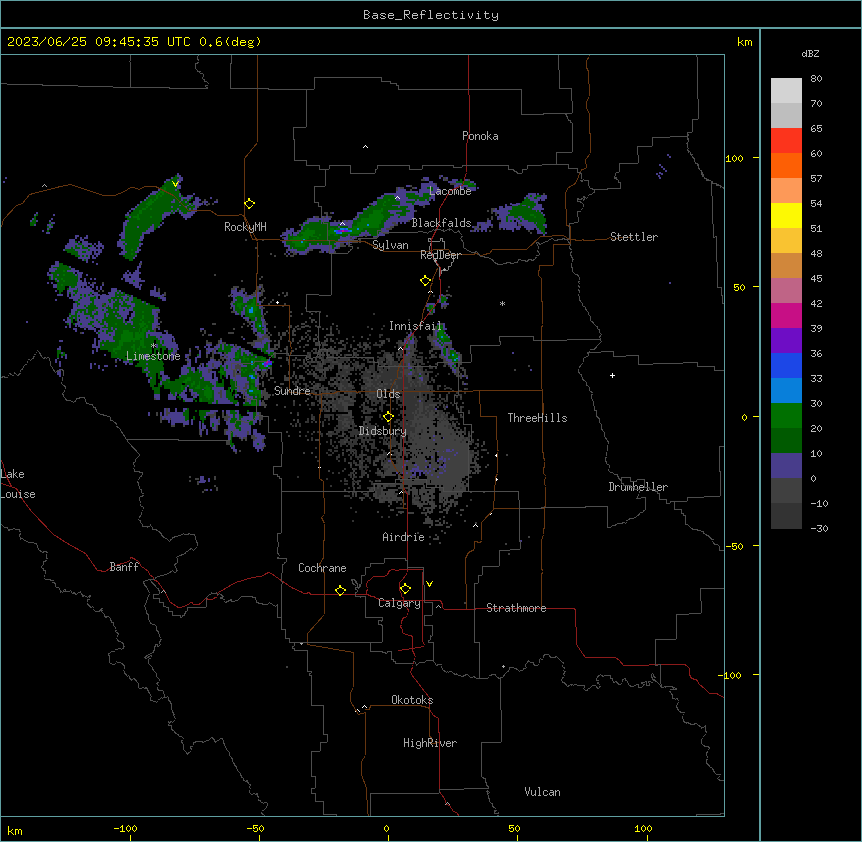The height and width of the screenshot is (842, 862).
Task: Select the 36 dBZ blue color swatch
Action: pyautogui.click(x=786, y=365)
